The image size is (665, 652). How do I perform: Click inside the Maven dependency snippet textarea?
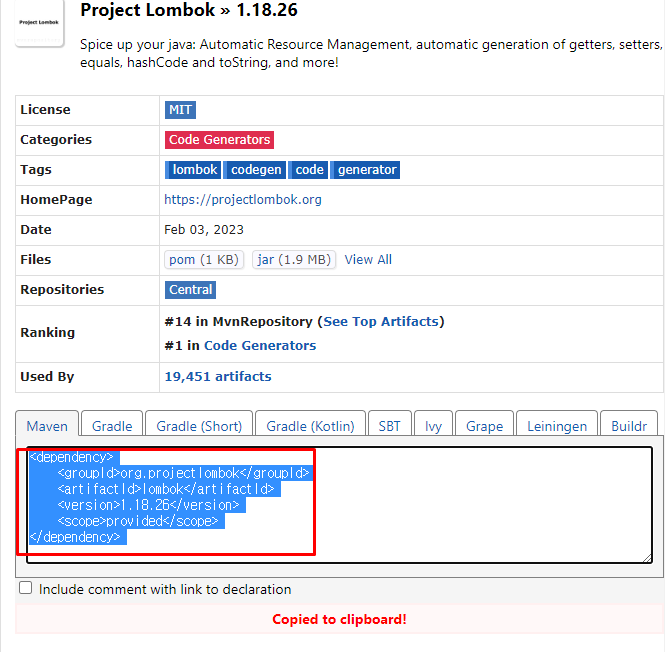339,505
